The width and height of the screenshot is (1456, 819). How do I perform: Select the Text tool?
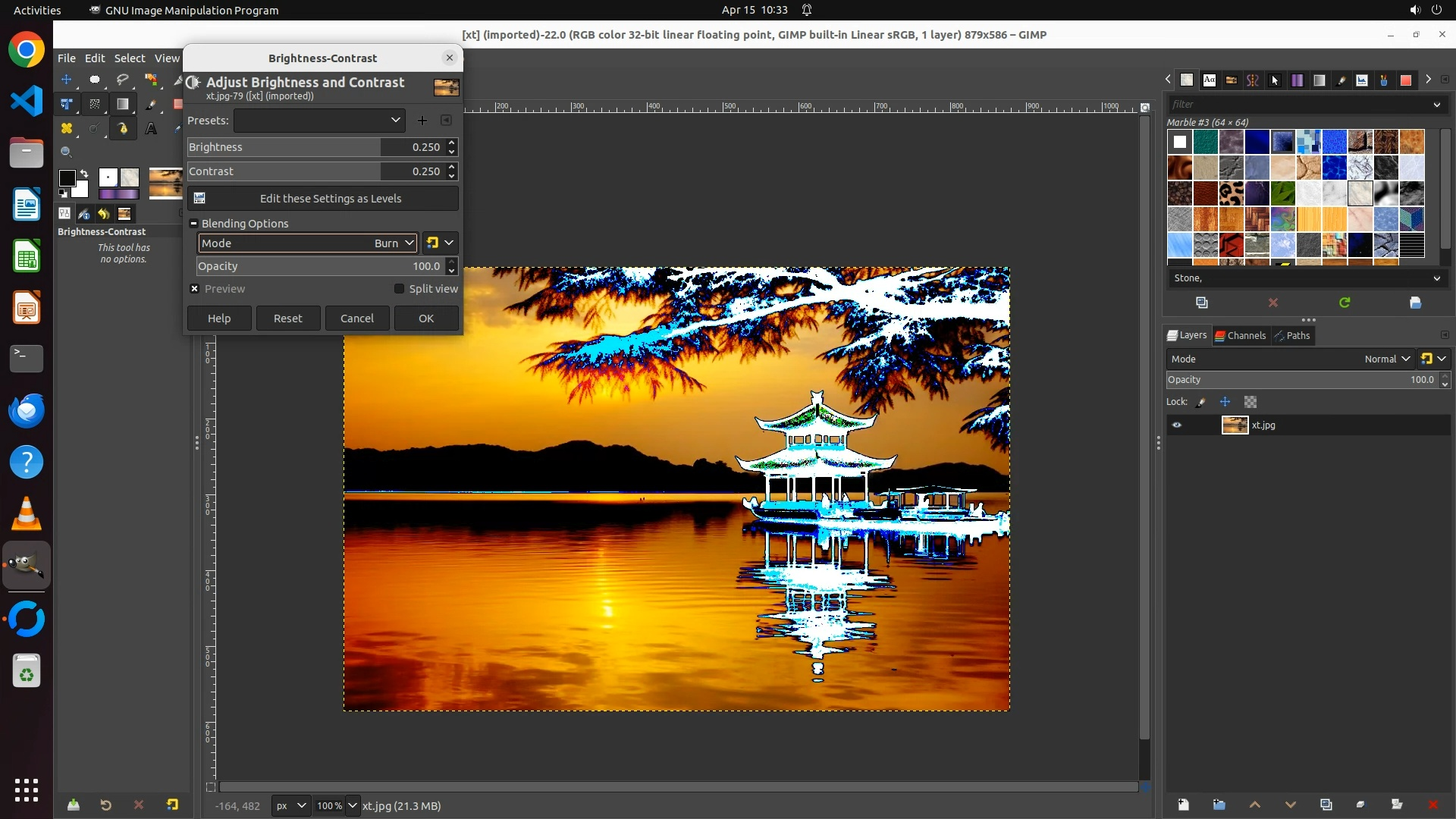coord(151,129)
